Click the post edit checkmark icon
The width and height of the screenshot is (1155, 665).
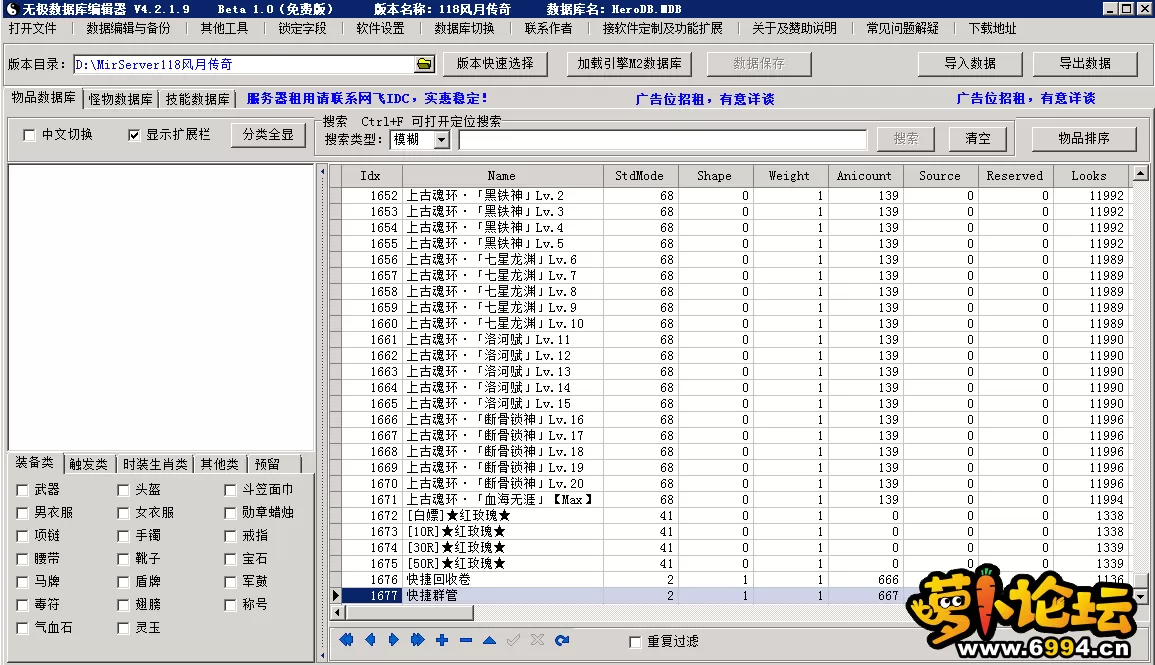513,640
